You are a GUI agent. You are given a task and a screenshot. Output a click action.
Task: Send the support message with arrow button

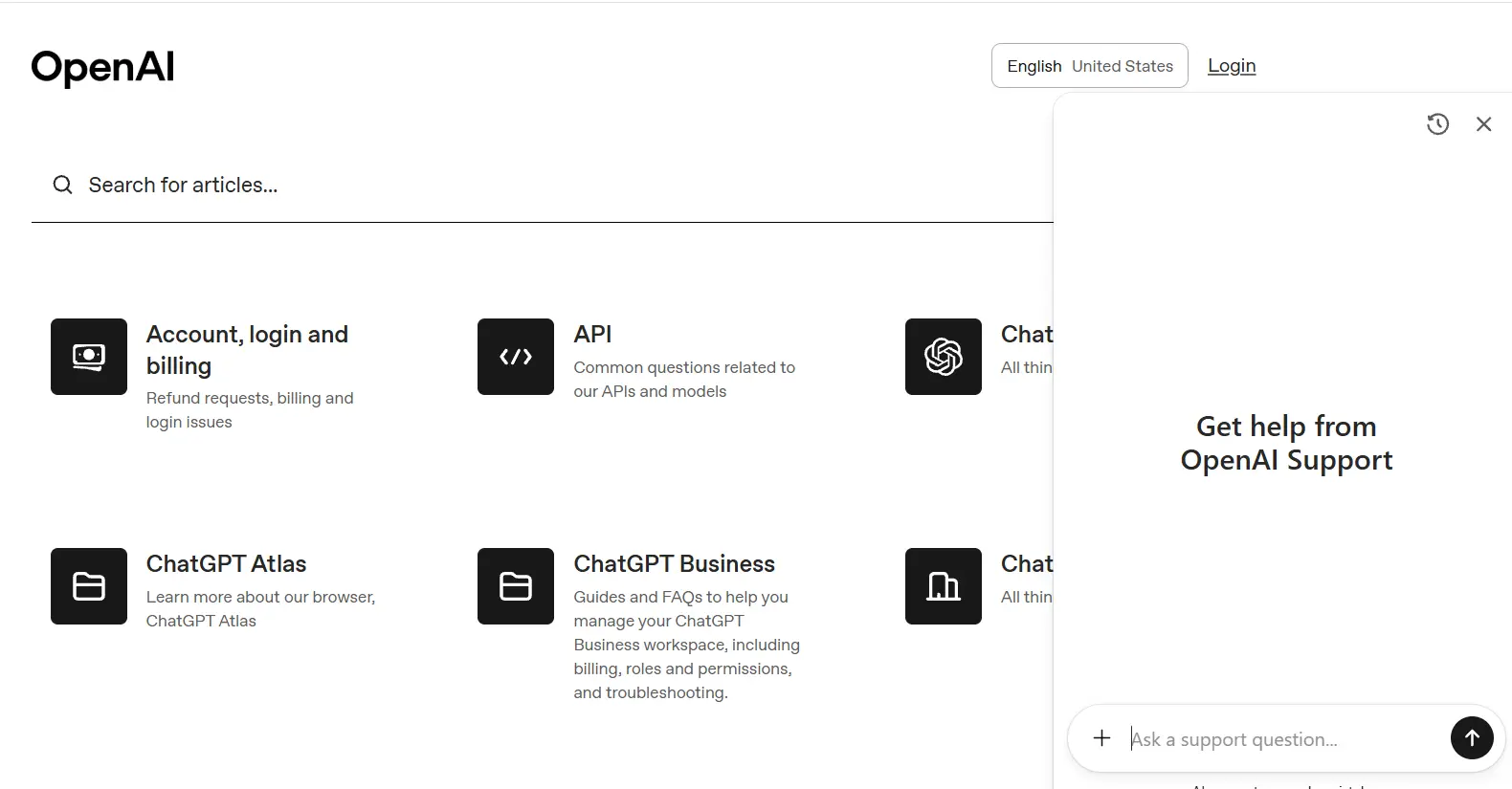point(1472,737)
